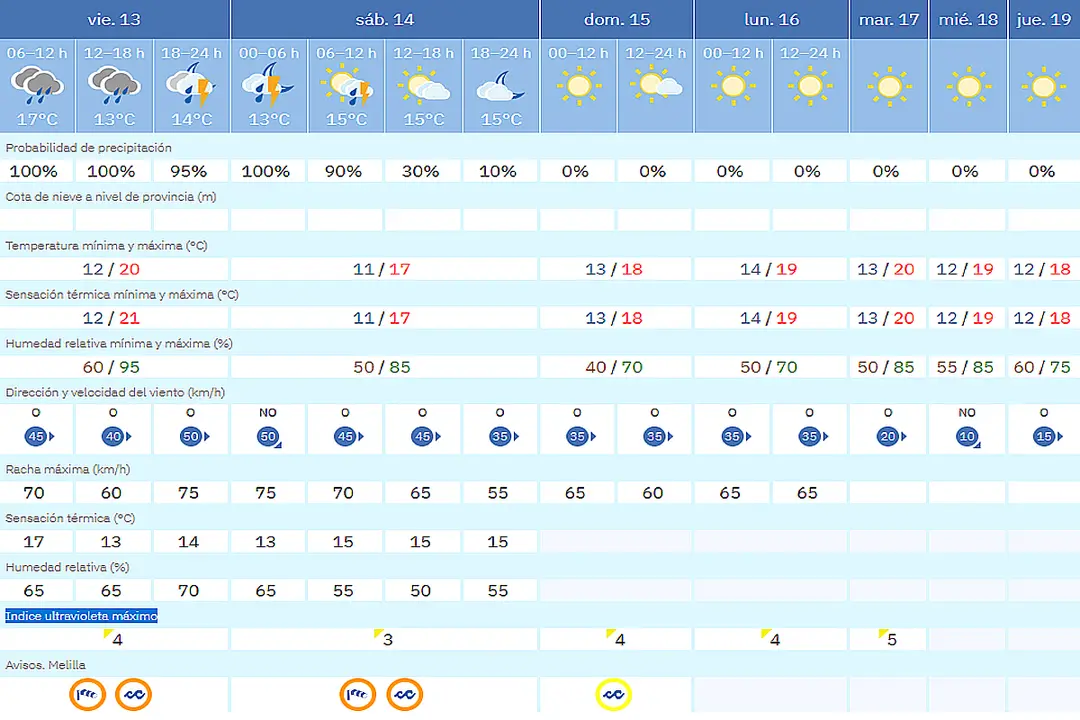Click the 'Racha máxima (km/h)' row label

[x=68, y=470]
